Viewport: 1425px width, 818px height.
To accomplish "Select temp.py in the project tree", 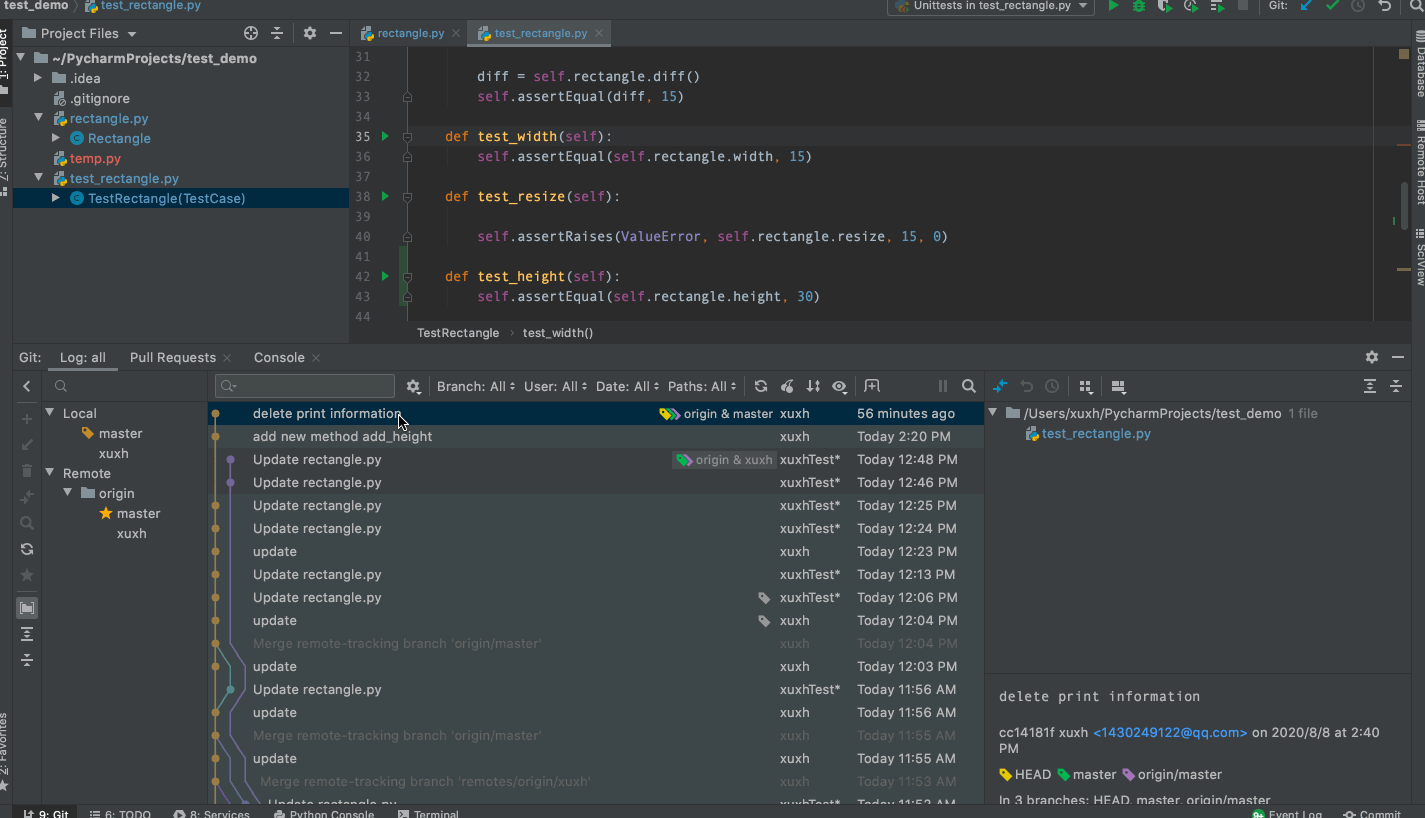I will [x=95, y=158].
